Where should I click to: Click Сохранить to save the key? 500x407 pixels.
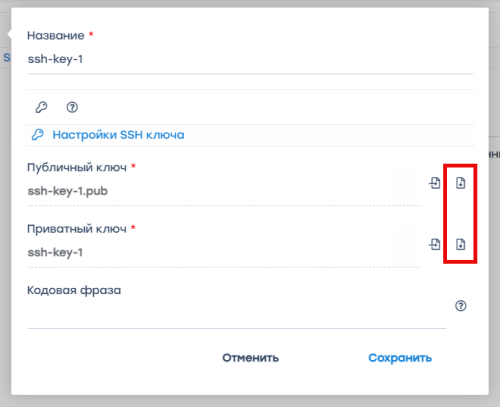400,358
